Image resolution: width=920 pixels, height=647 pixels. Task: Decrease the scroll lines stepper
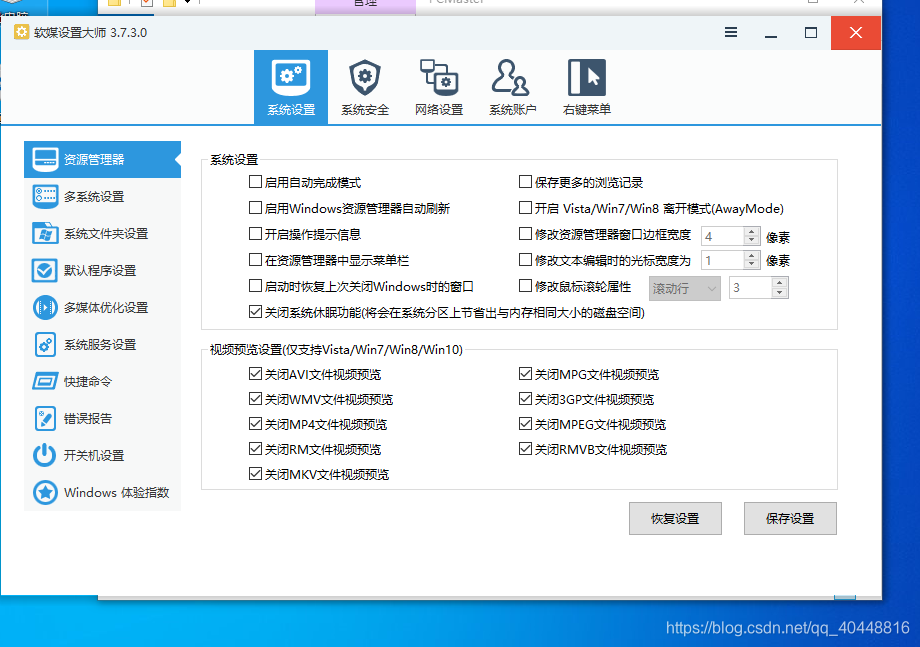click(x=779, y=292)
